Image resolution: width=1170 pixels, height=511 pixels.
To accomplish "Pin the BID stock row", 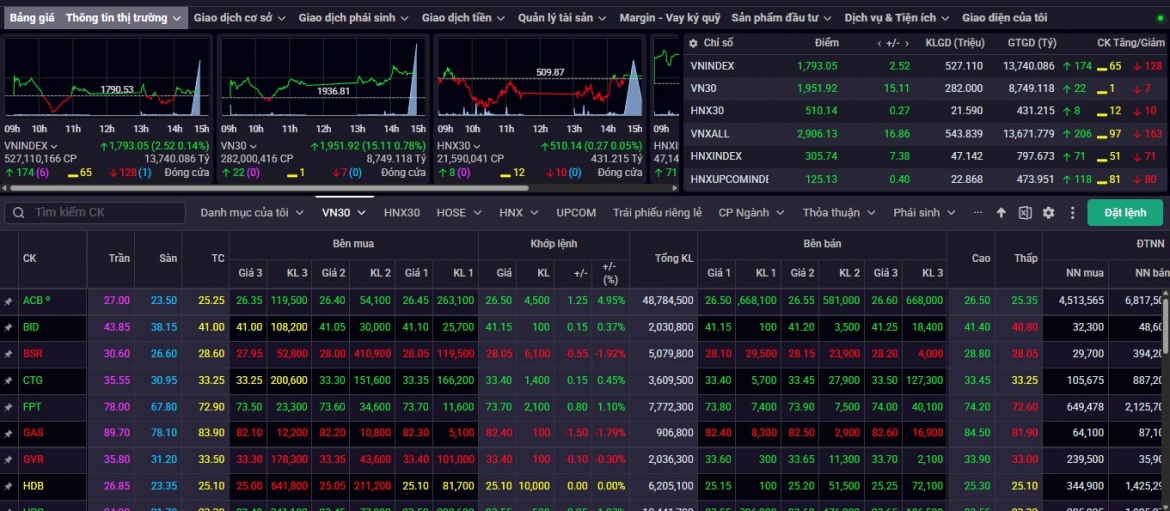I will (x=8, y=327).
